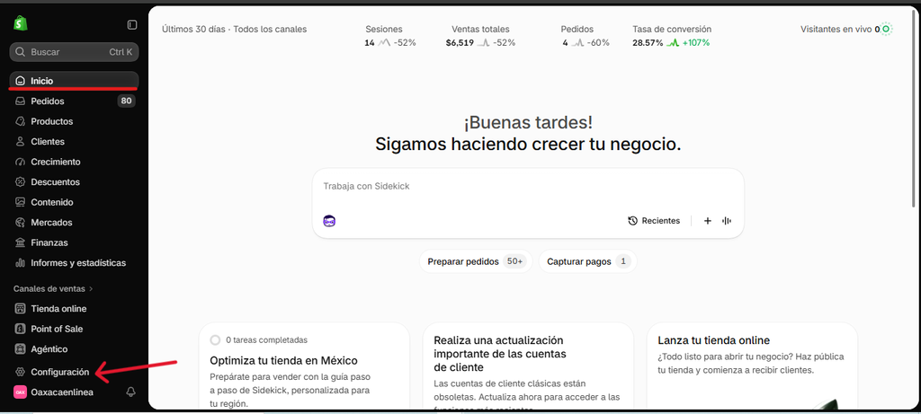Go to Contenido section

(x=74, y=202)
